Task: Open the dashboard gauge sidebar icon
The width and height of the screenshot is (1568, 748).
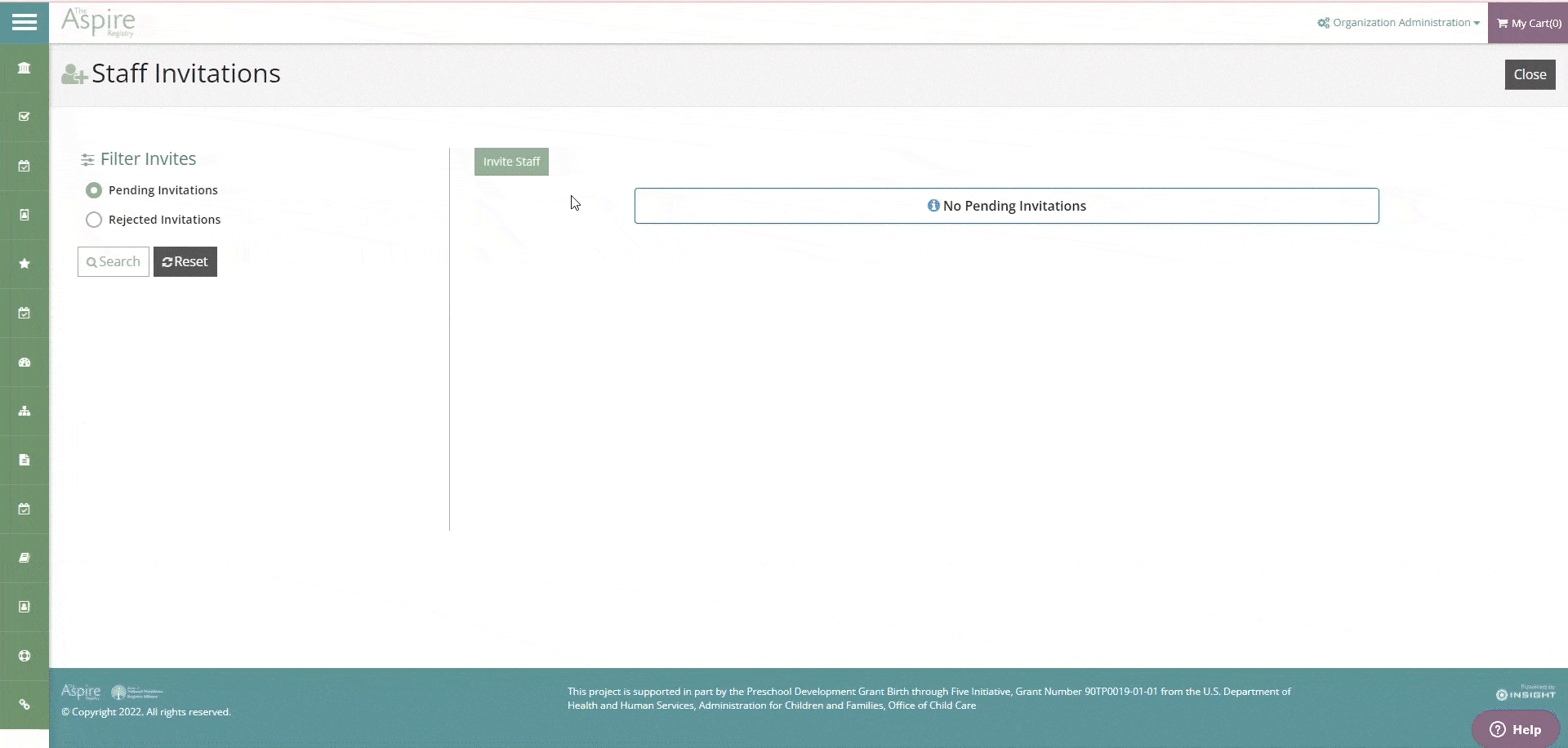Action: pos(24,362)
